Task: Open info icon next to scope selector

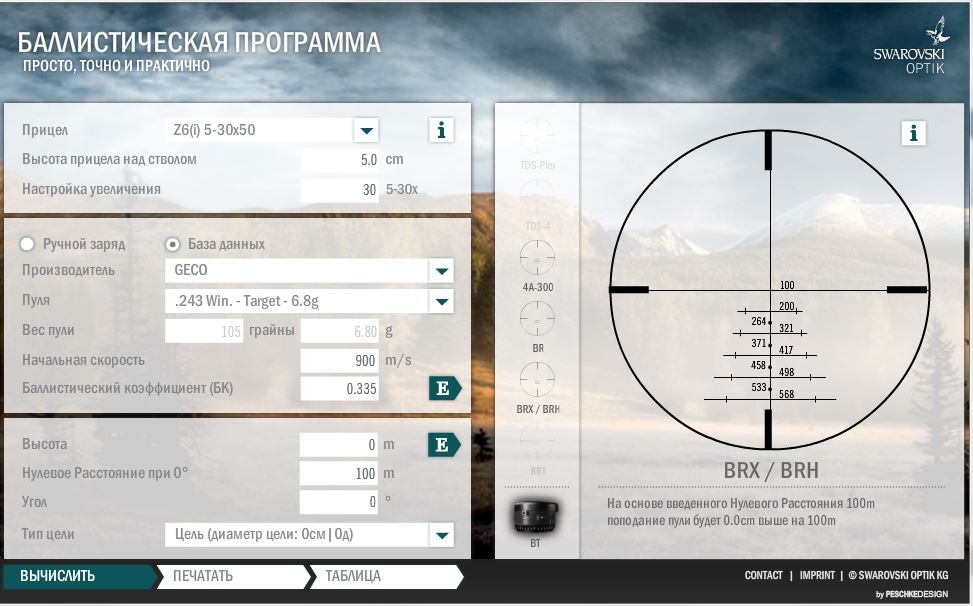Action: pos(441,130)
